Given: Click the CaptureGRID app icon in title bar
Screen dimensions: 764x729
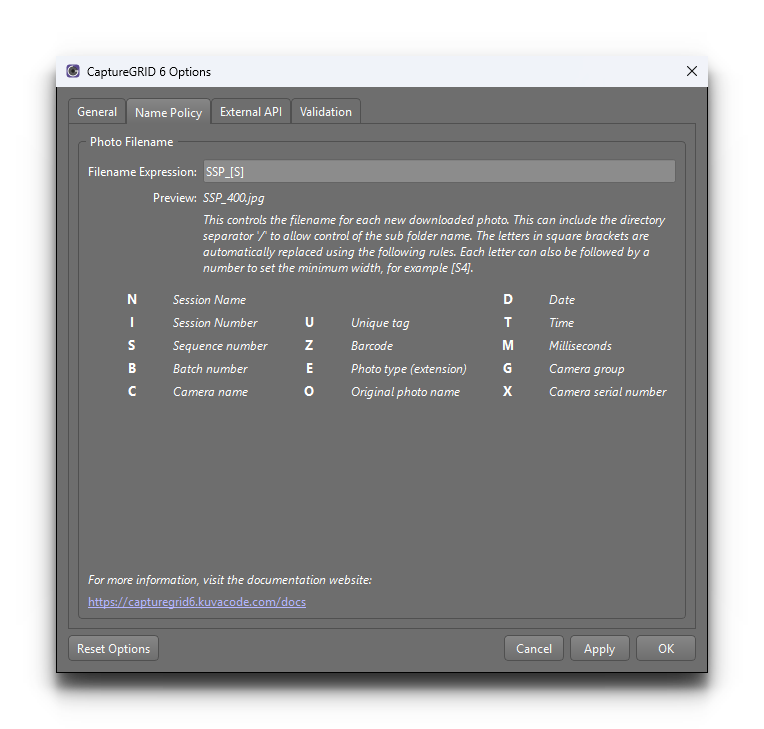Looking at the screenshot, I should click(x=73, y=71).
